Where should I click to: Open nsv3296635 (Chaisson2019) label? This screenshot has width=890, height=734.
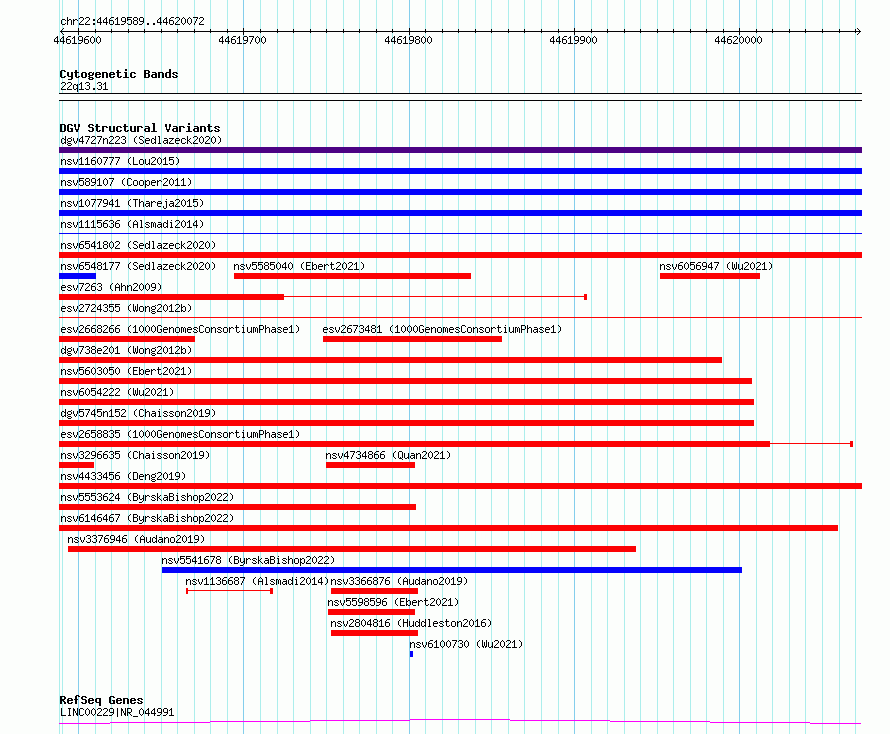click(x=135, y=455)
